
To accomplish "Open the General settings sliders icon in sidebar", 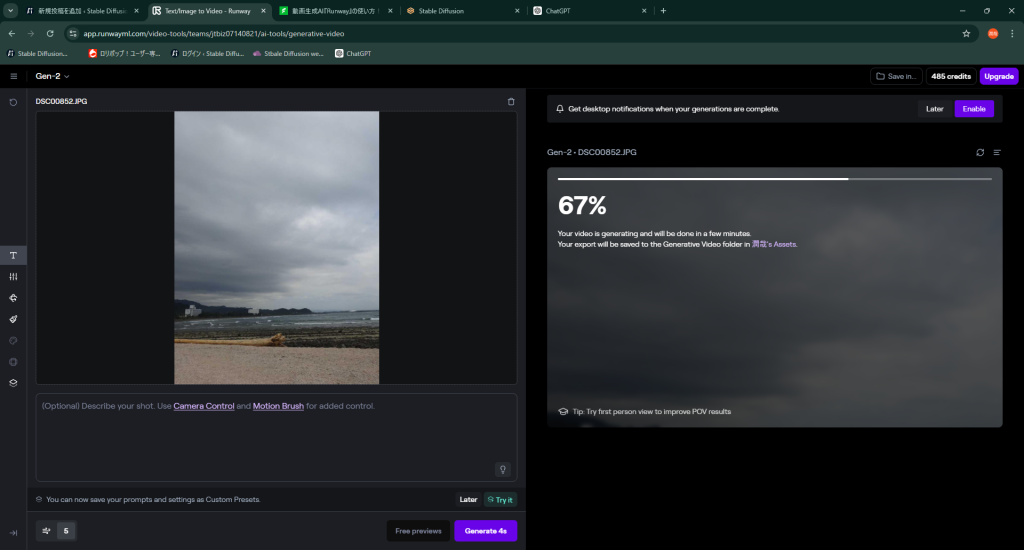I will [x=13, y=276].
